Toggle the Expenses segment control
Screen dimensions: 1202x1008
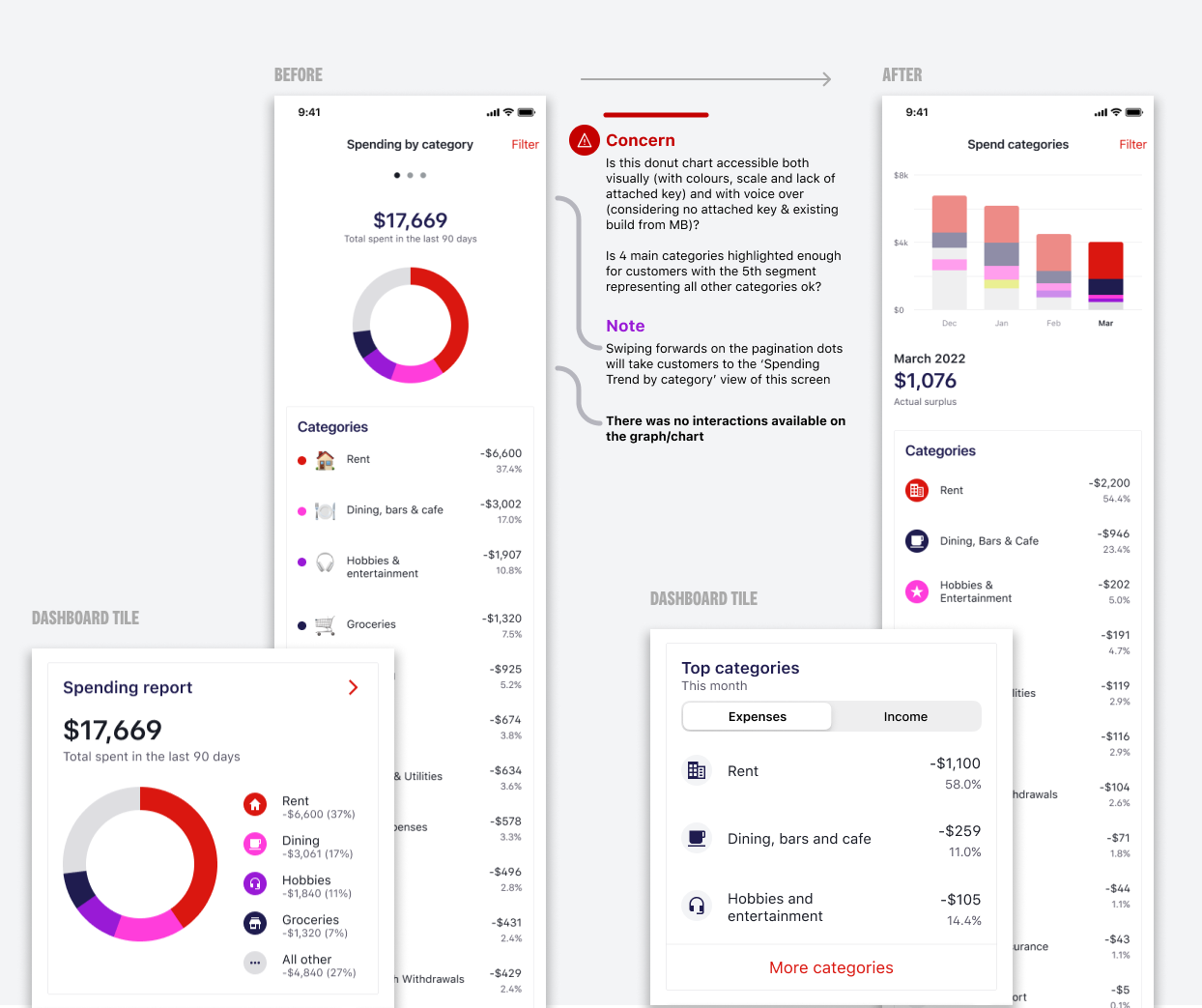[x=757, y=716]
